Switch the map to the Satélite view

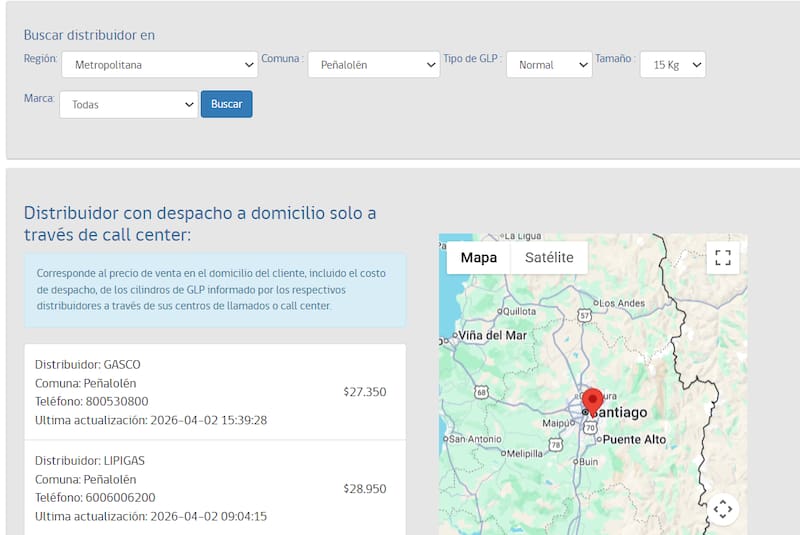click(549, 258)
